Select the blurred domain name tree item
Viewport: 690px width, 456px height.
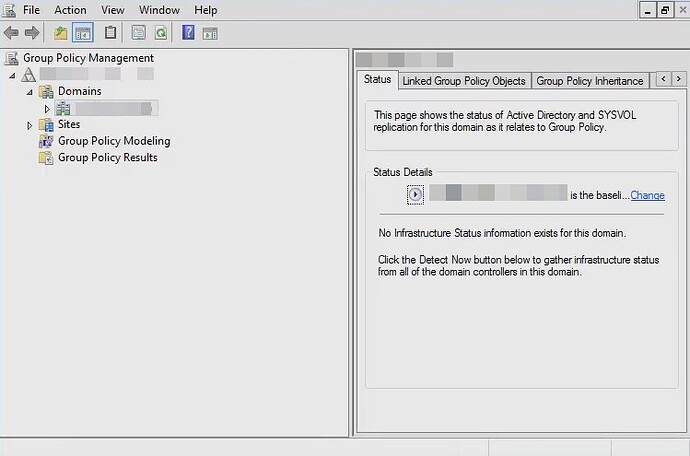tap(114, 108)
